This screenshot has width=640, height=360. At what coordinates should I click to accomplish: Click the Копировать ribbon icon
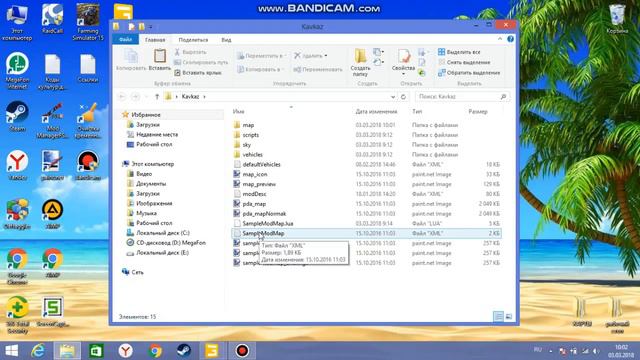(131, 56)
